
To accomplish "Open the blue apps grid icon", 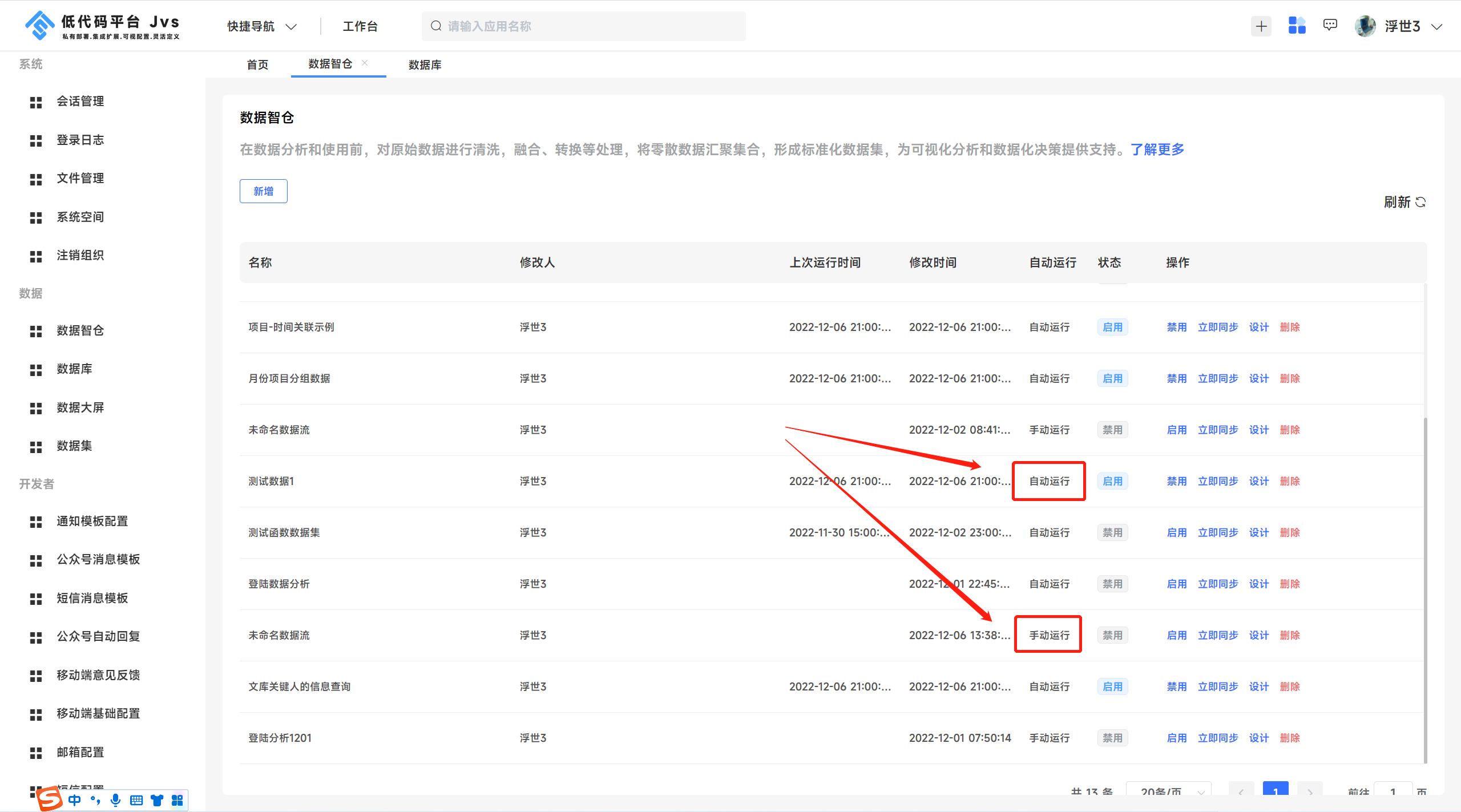I will pos(1297,26).
